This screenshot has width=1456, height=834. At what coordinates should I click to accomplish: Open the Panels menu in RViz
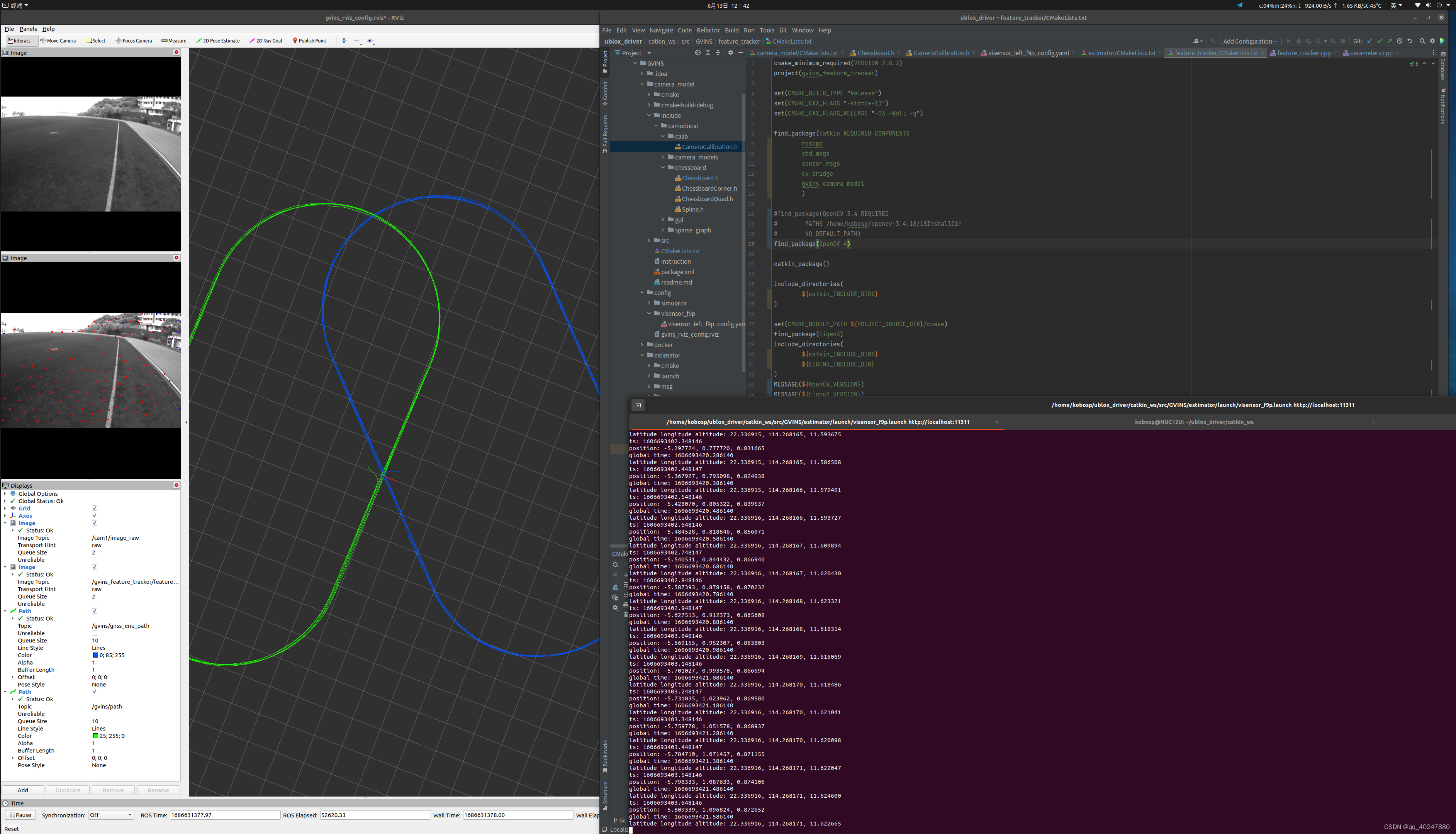click(x=27, y=29)
